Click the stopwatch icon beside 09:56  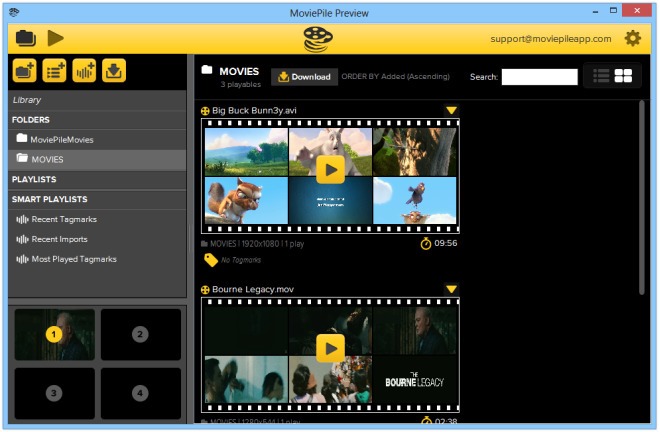pyautogui.click(x=426, y=243)
